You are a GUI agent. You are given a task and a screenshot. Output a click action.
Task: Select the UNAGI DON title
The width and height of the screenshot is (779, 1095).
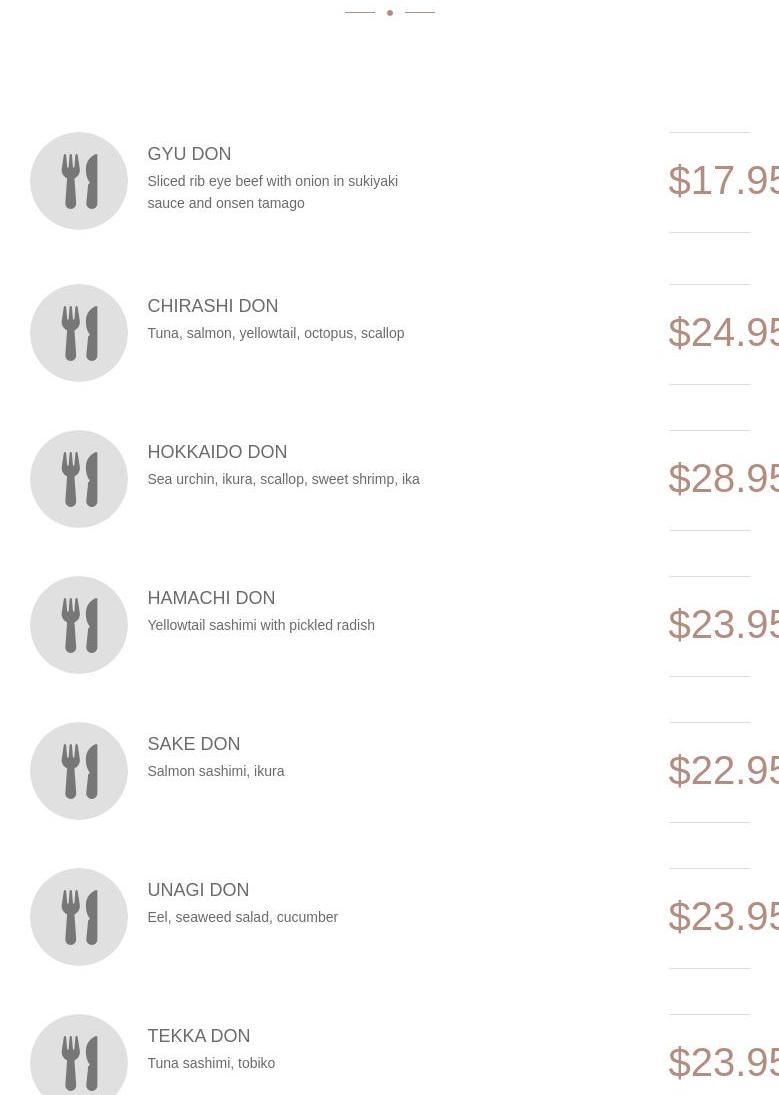coord(198,890)
